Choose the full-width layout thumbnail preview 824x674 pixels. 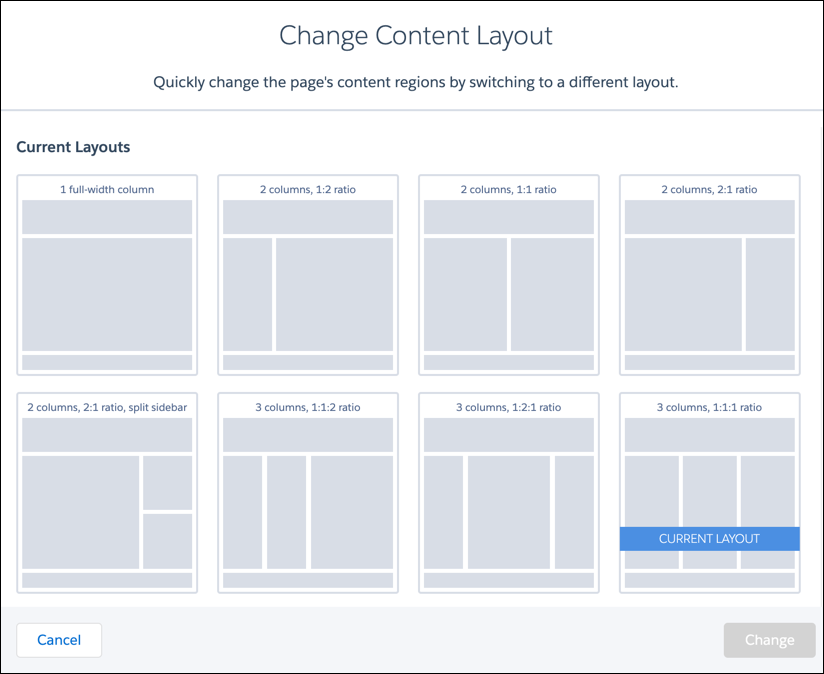106,290
